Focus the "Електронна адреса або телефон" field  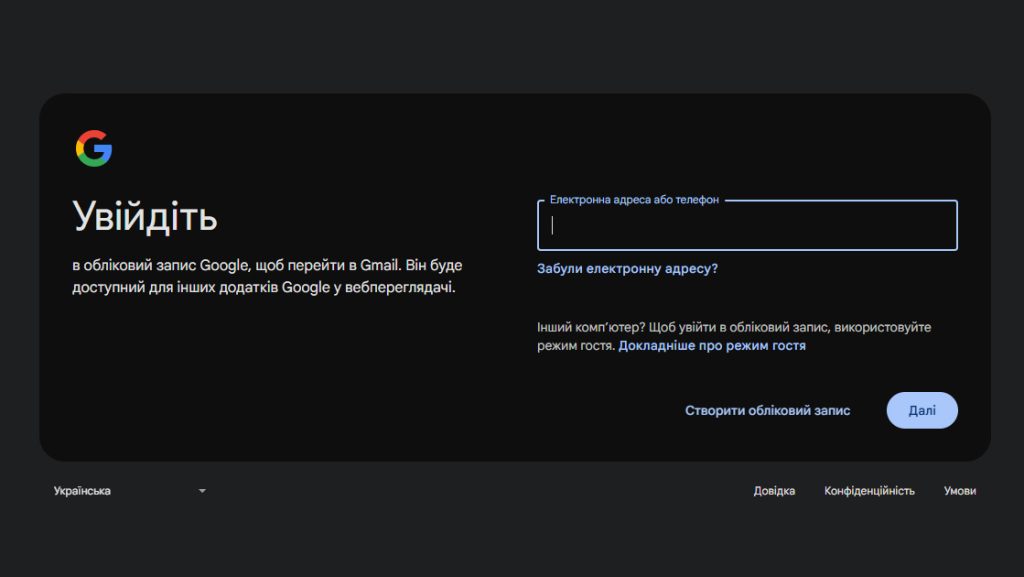pyautogui.click(x=747, y=225)
